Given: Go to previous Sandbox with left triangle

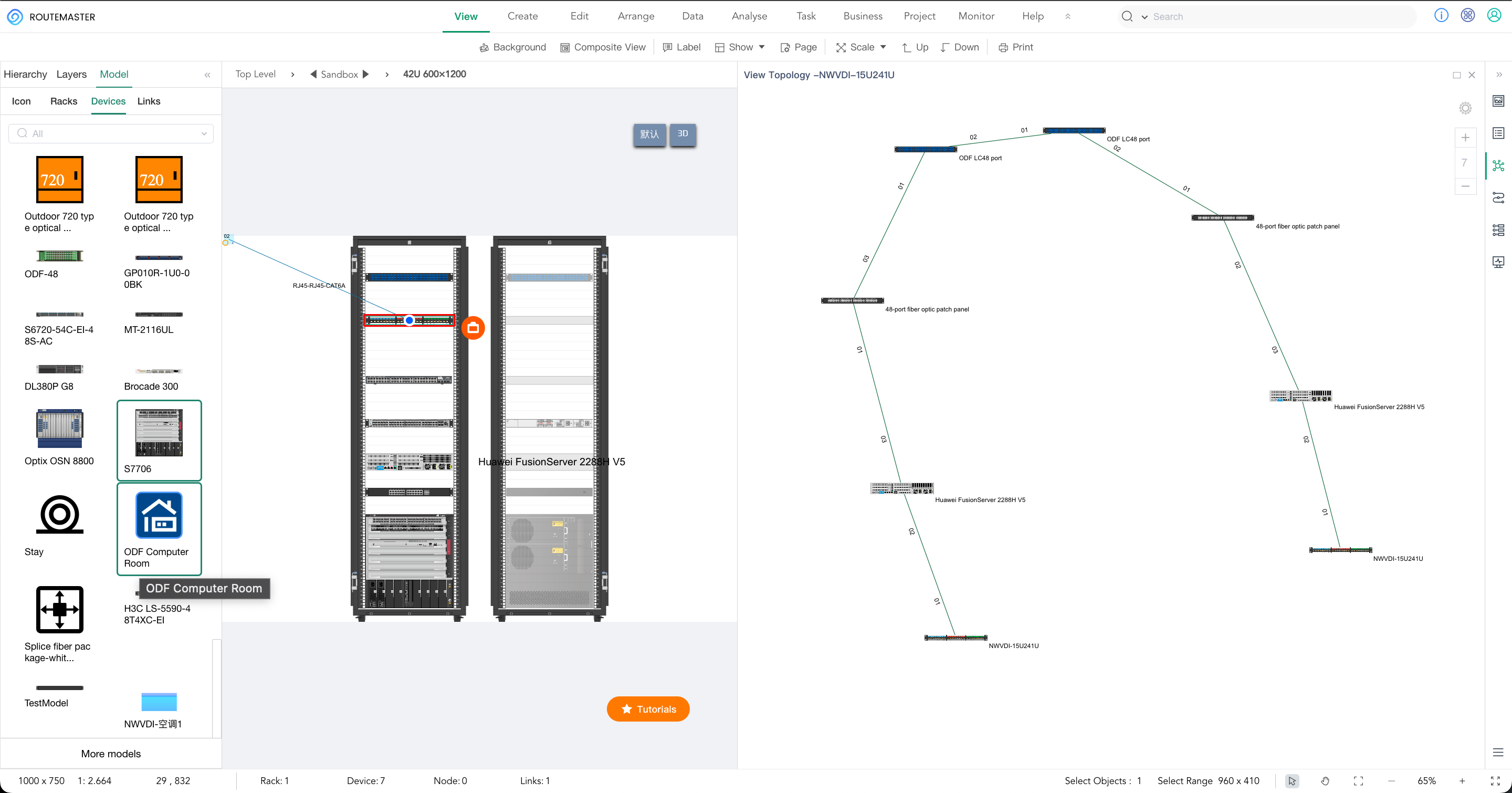Looking at the screenshot, I should pyautogui.click(x=313, y=74).
